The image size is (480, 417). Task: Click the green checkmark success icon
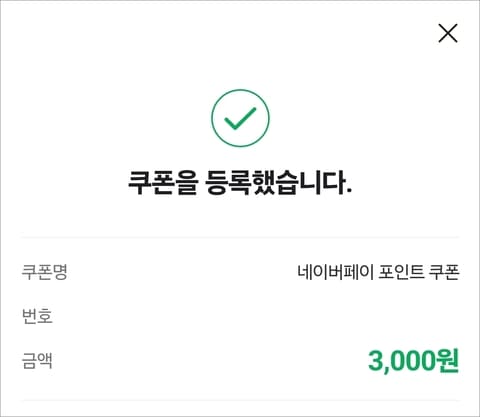[x=240, y=118]
